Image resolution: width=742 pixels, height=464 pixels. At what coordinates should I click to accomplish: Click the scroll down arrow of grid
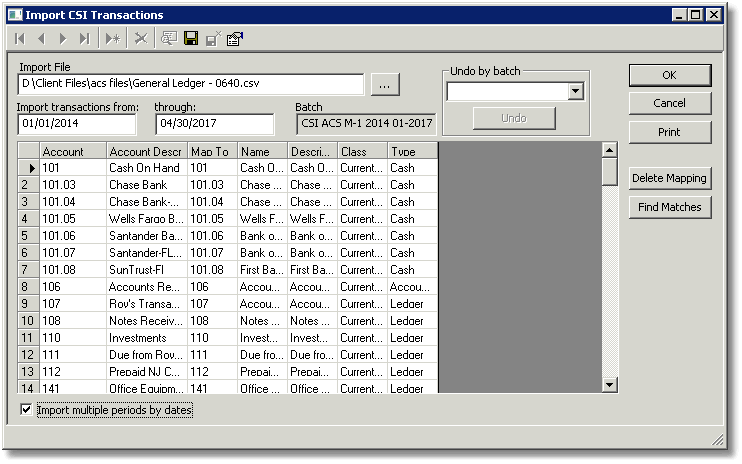(610, 385)
